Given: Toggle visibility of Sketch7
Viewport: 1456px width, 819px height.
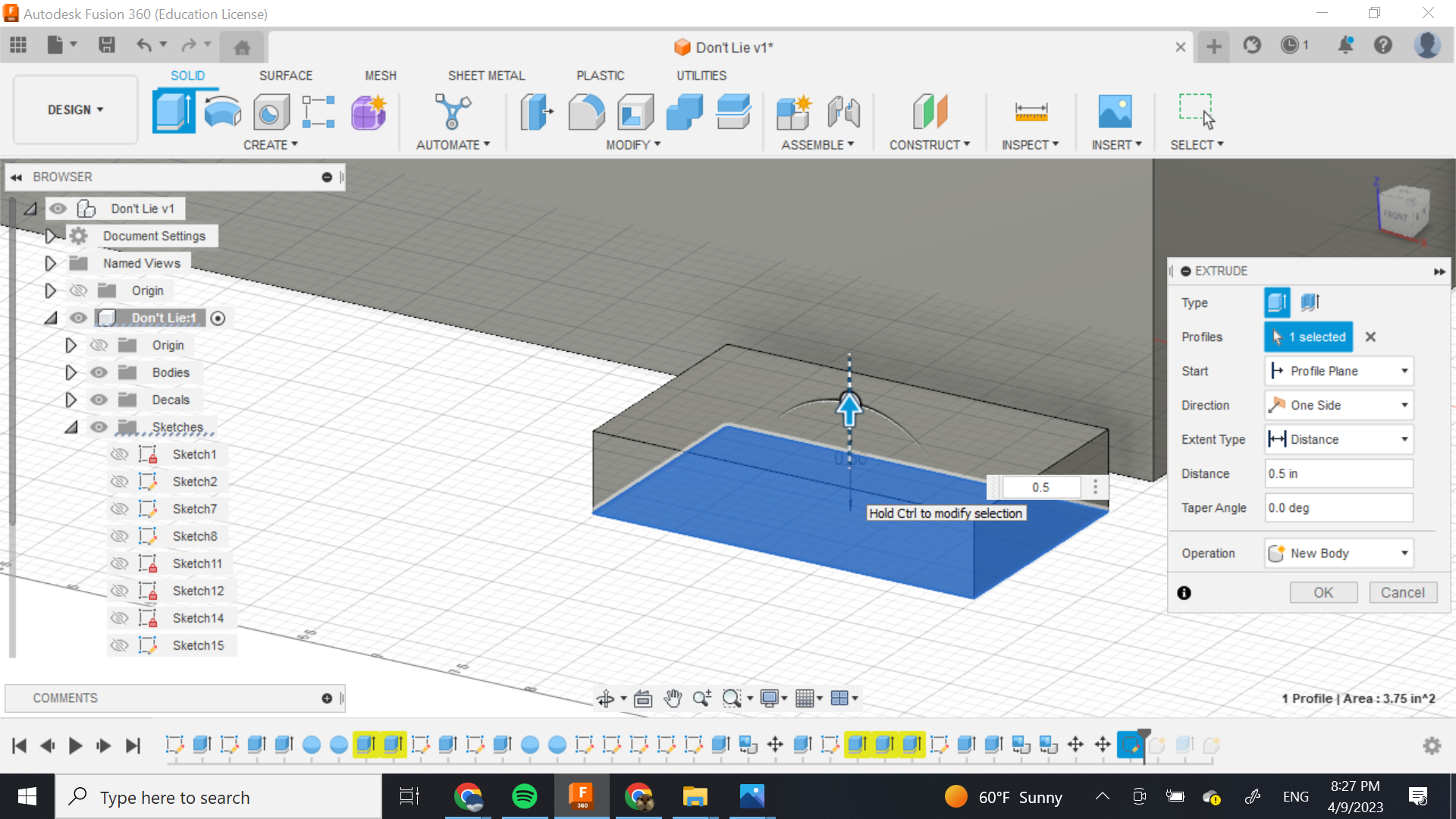Looking at the screenshot, I should (119, 509).
